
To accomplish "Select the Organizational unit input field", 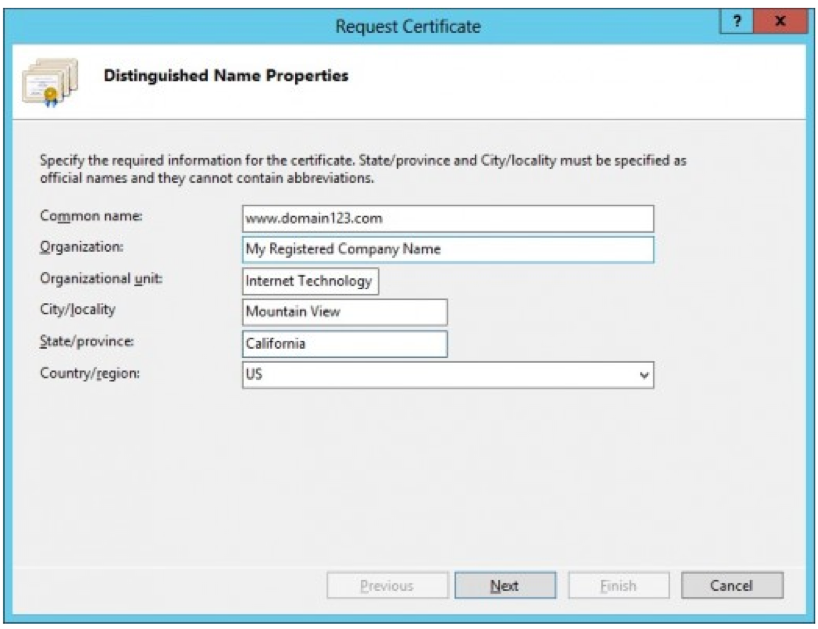I will click(x=310, y=281).
